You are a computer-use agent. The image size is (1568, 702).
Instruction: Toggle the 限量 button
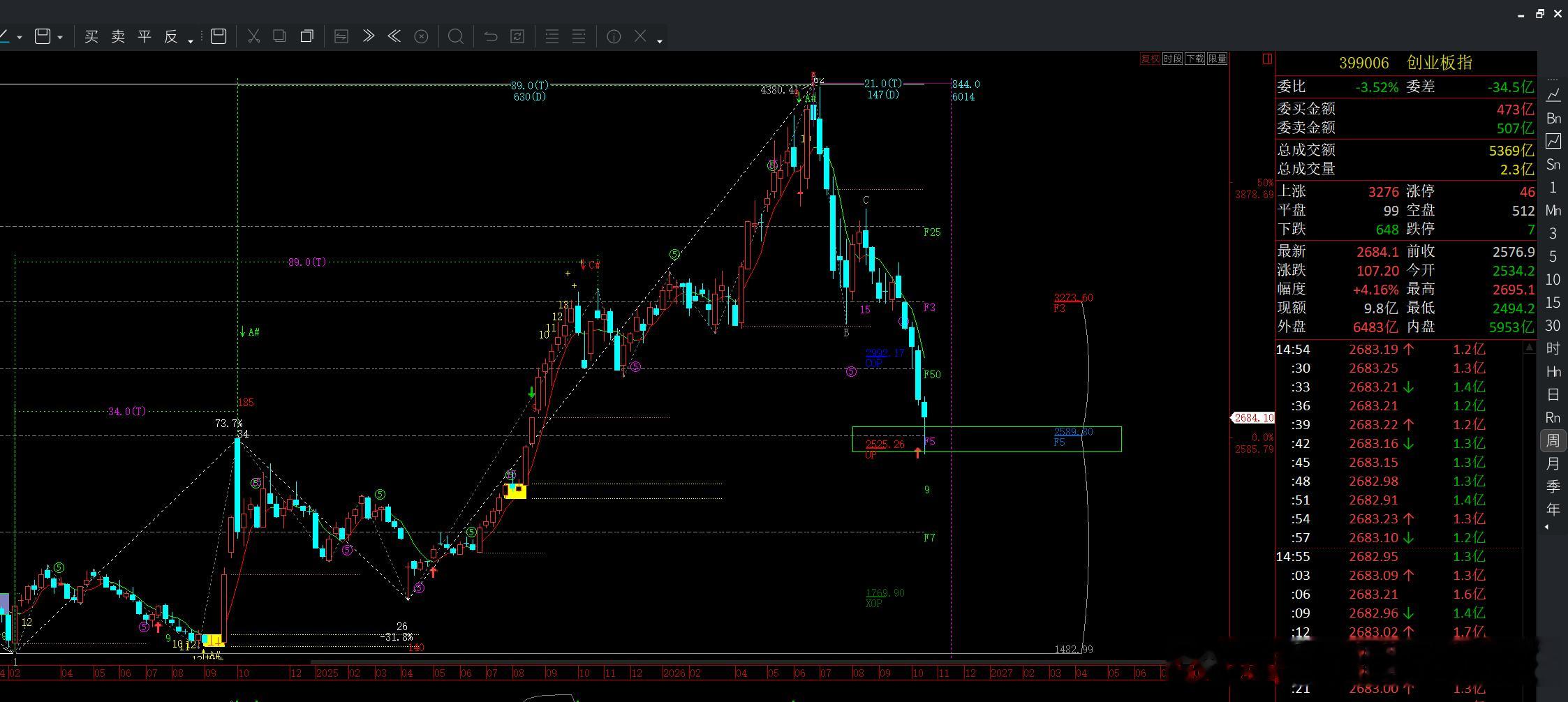click(1217, 59)
